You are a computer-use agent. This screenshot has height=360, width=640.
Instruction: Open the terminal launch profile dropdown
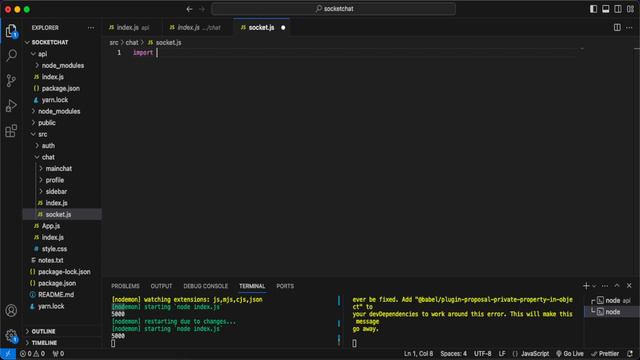pyautogui.click(x=594, y=286)
